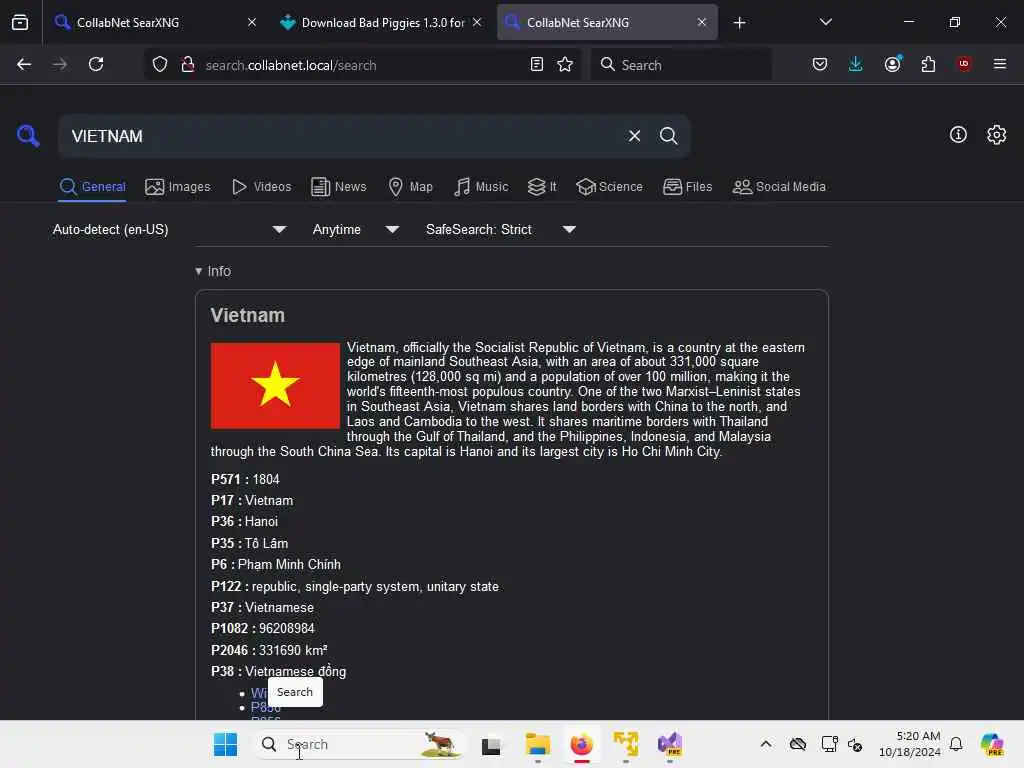Show hidden system tray icons
The width and height of the screenshot is (1024, 768).
[x=765, y=744]
